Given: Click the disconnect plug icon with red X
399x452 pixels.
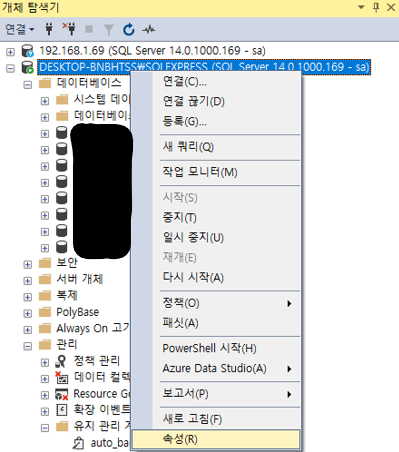Looking at the screenshot, I should pyautogui.click(x=69, y=29).
